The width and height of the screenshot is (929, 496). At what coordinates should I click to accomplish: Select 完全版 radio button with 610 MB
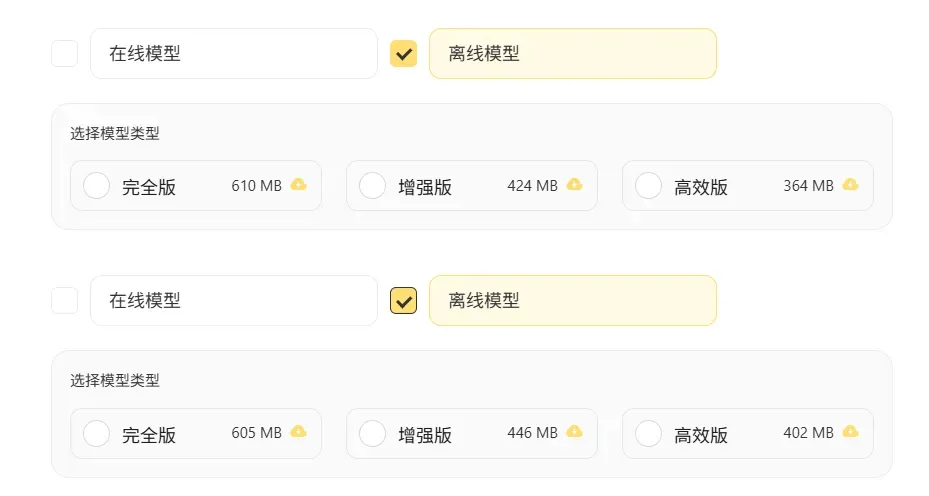point(97,185)
